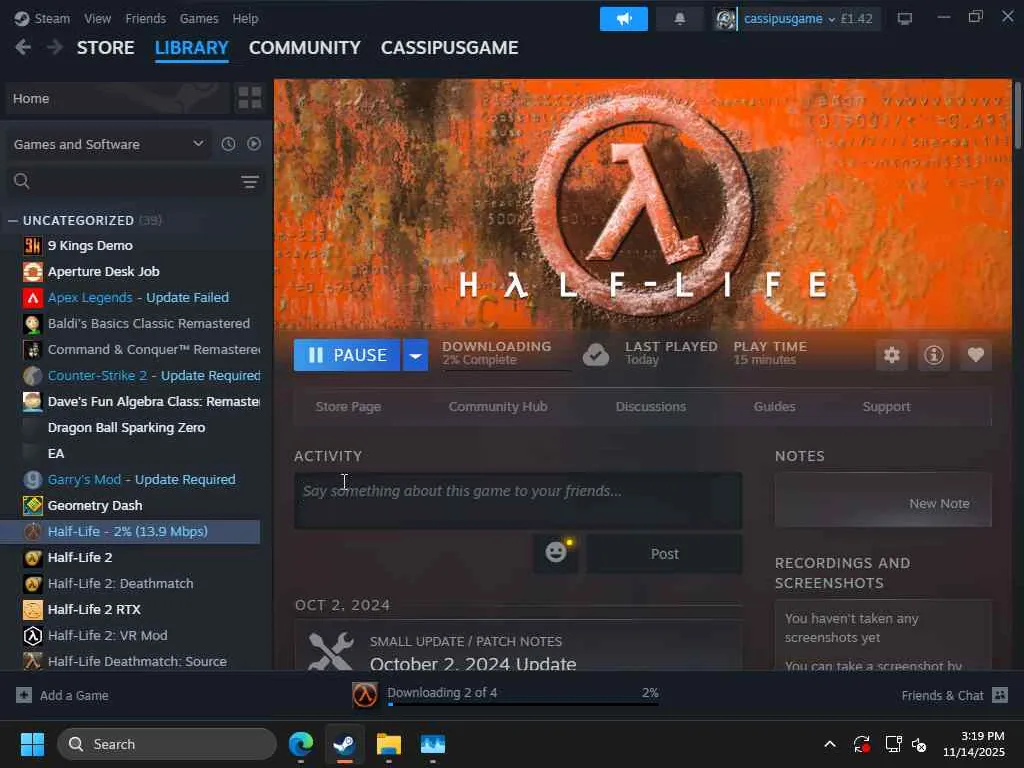Open the dropdown arrow beside PAUSE
The width and height of the screenshot is (1024, 768).
[415, 355]
